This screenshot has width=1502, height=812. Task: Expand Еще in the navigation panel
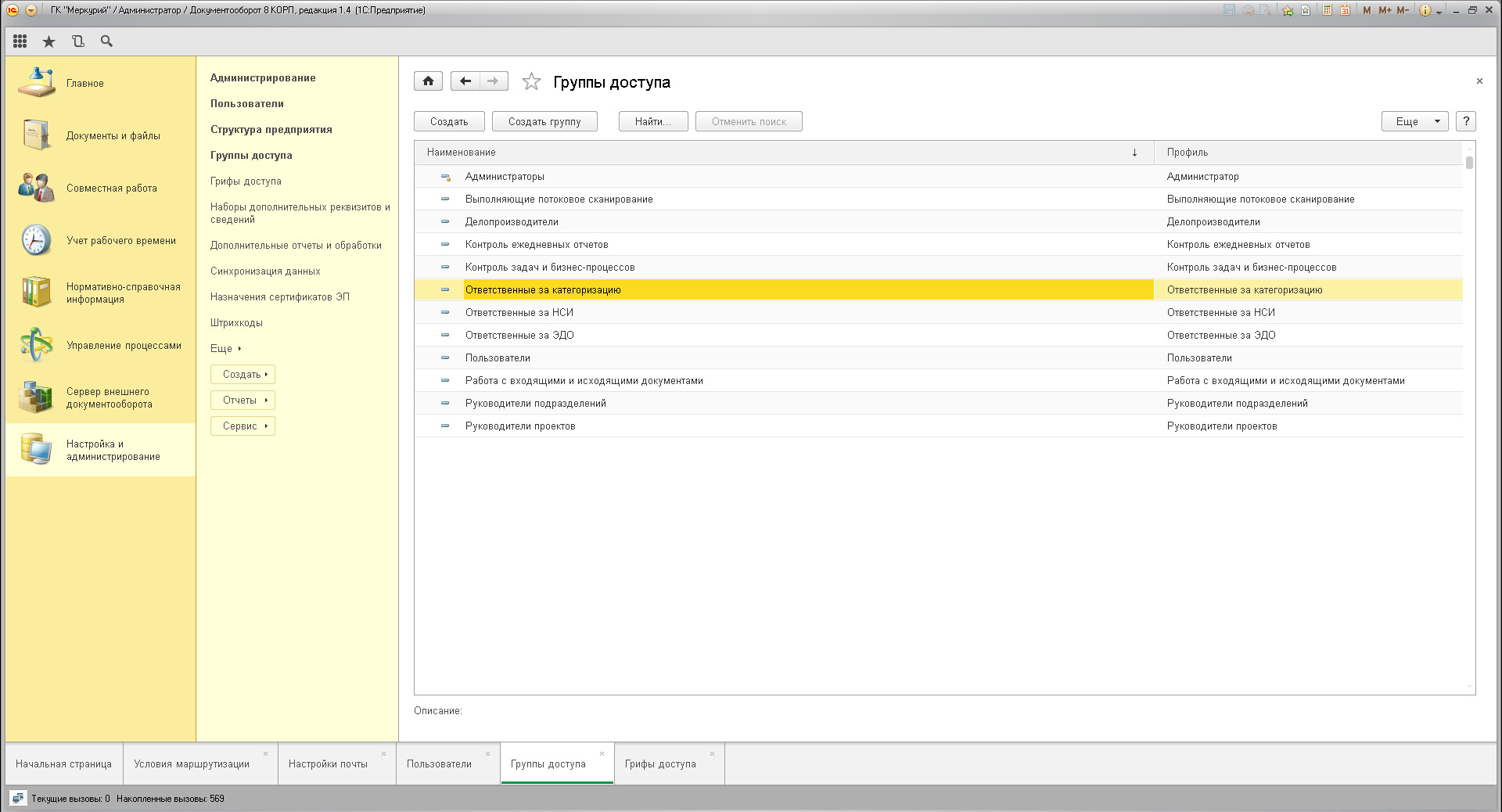[x=225, y=348]
